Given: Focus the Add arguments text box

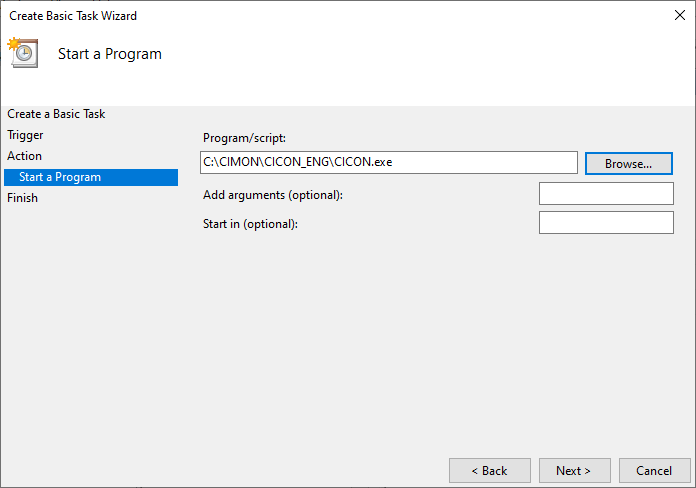Looking at the screenshot, I should tap(606, 193).
